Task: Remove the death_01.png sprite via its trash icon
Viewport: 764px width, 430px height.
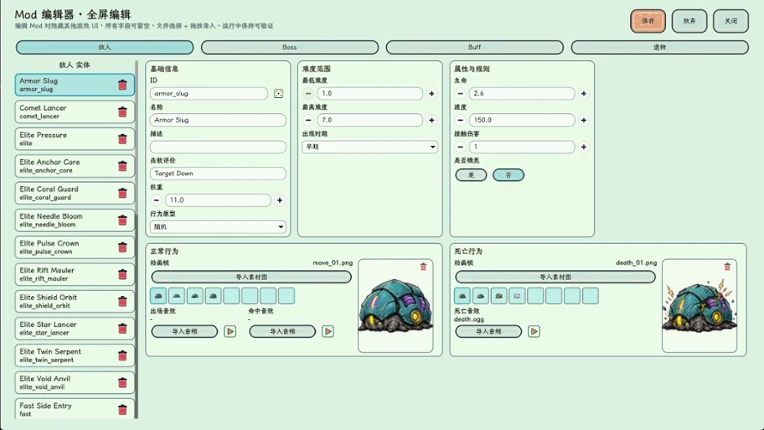Action: [727, 266]
